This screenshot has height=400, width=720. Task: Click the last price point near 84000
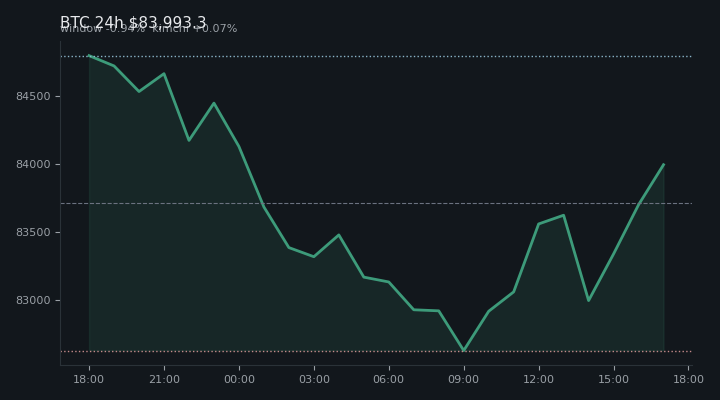[x=664, y=164]
